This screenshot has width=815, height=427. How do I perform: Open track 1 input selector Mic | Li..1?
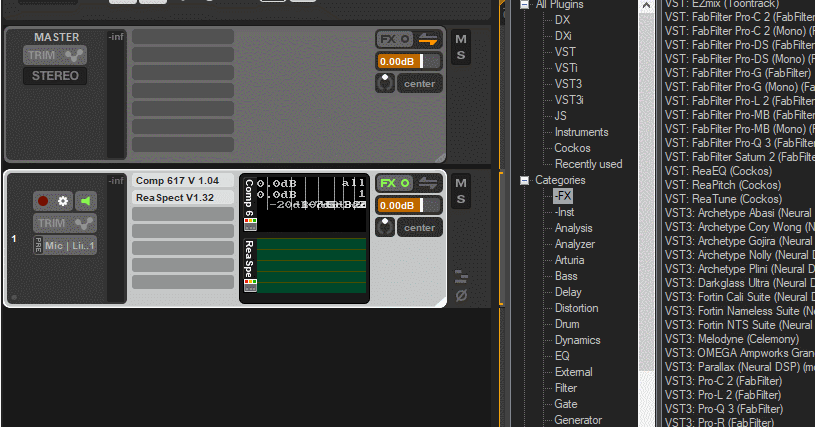click(70, 245)
